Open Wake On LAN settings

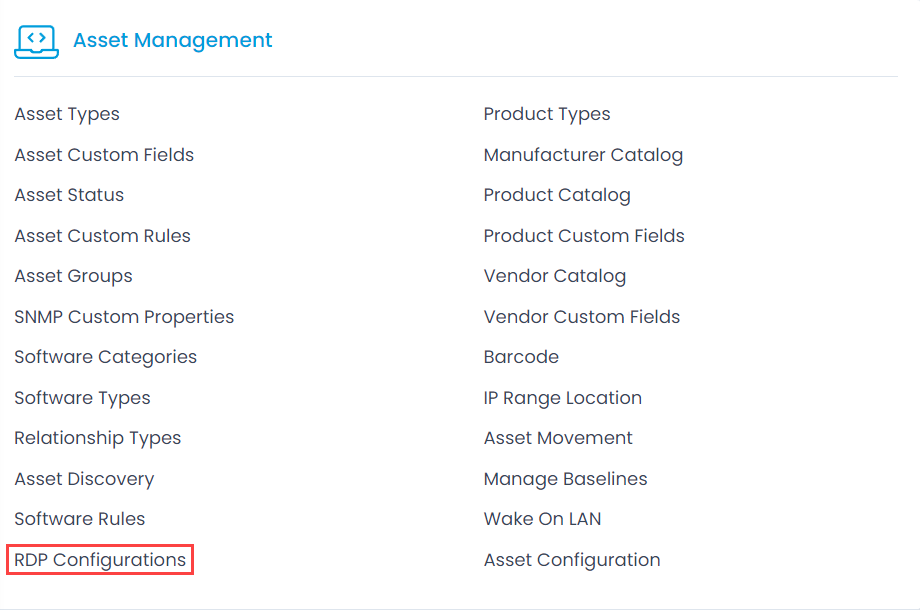click(543, 519)
